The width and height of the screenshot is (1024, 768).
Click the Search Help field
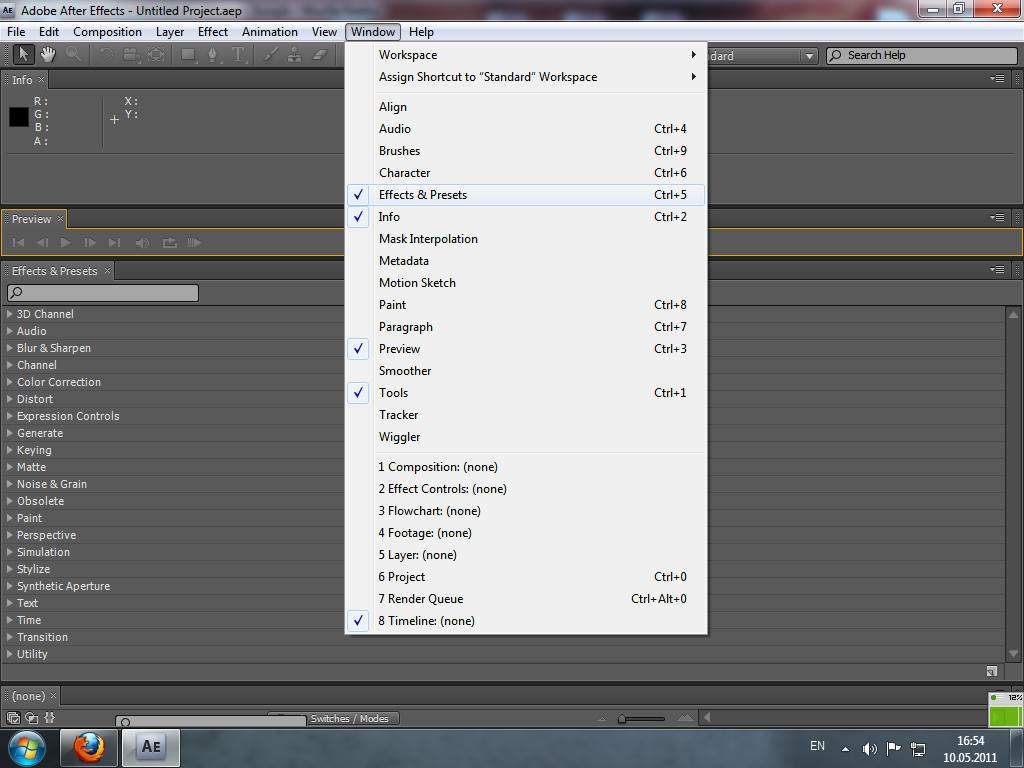pyautogui.click(x=921, y=56)
